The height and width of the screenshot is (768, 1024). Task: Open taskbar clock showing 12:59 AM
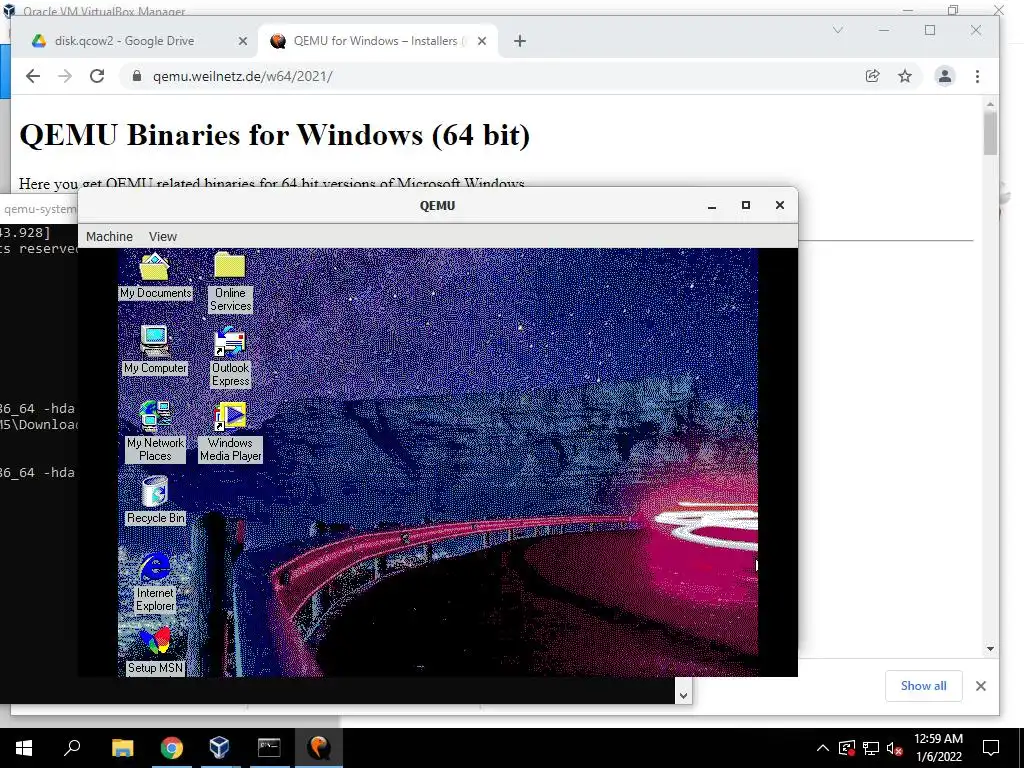938,748
